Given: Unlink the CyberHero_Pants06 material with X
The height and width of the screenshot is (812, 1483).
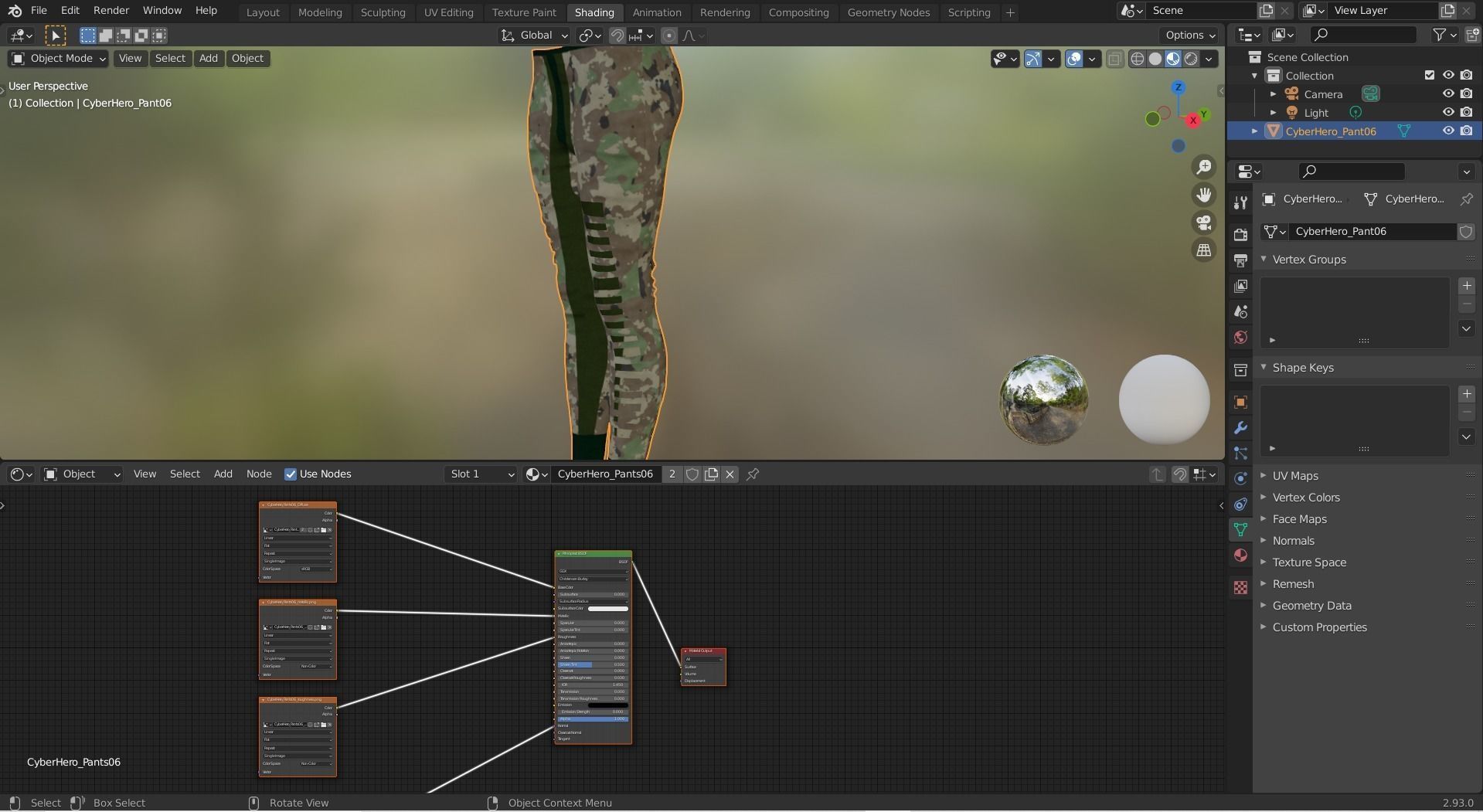Looking at the screenshot, I should tap(730, 474).
